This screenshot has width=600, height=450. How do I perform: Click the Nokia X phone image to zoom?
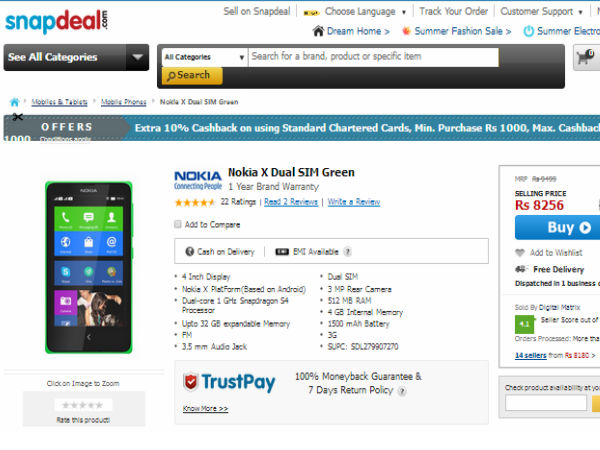[x=88, y=266]
